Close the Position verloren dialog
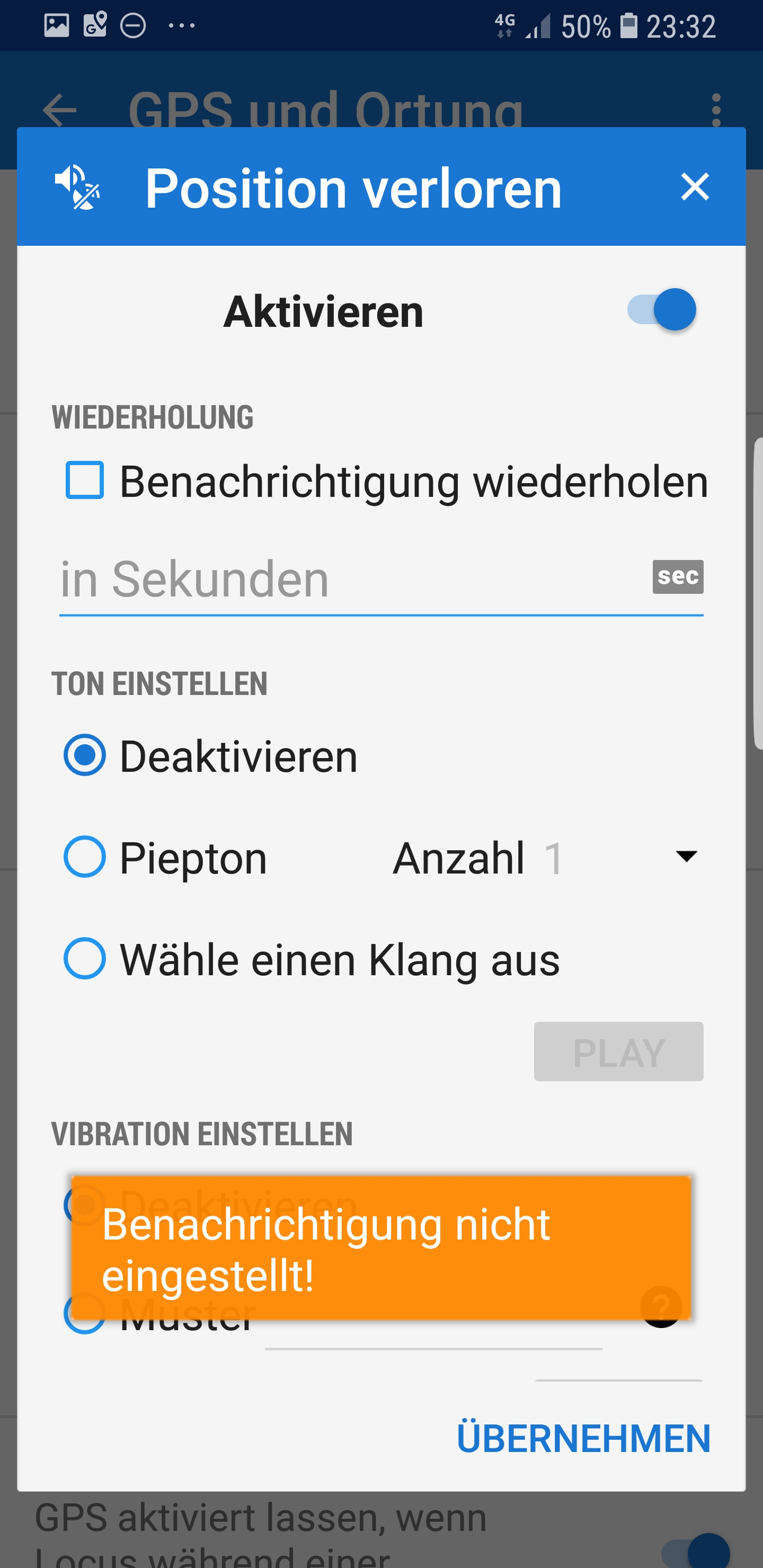This screenshot has height=1568, width=763. click(x=695, y=186)
